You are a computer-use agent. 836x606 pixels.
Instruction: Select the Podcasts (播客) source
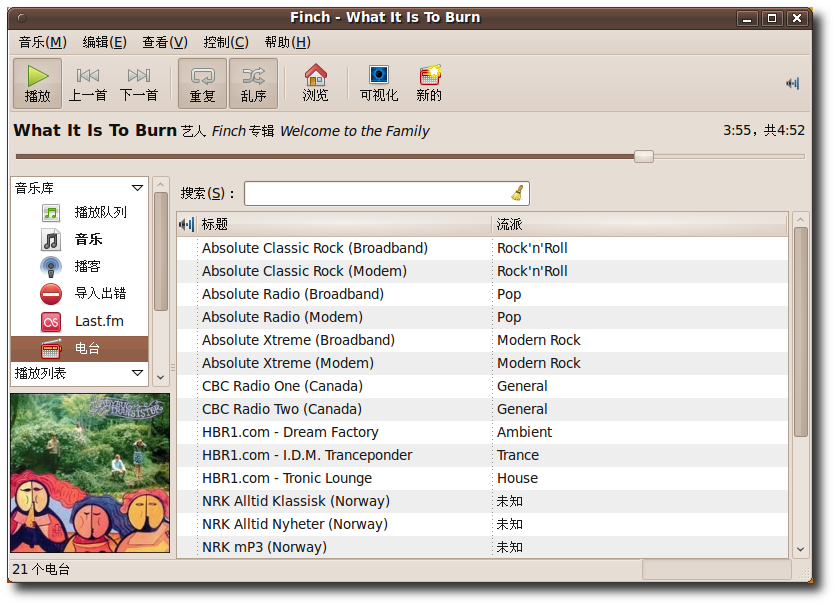[79, 266]
